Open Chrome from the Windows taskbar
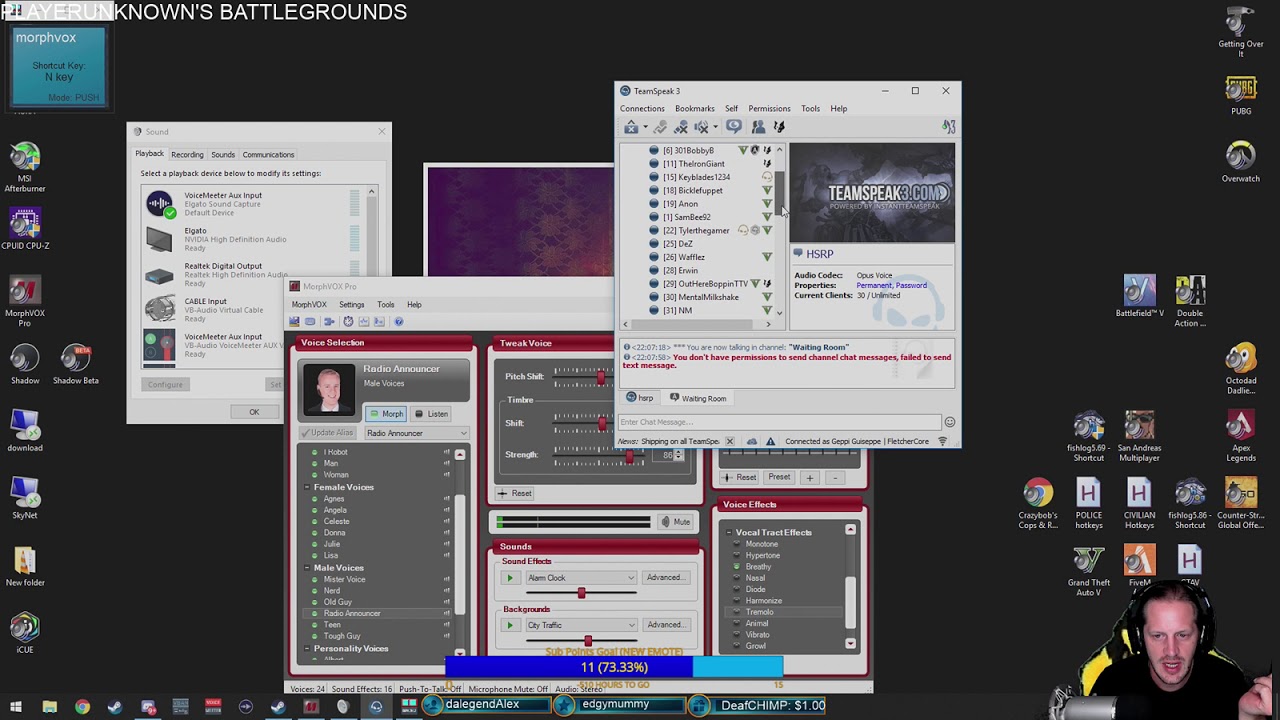Image resolution: width=1280 pixels, height=720 pixels. point(82,707)
